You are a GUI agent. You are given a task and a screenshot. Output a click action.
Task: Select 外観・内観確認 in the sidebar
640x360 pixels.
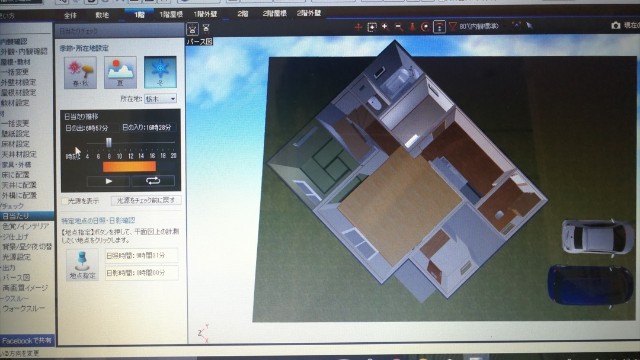point(24,52)
